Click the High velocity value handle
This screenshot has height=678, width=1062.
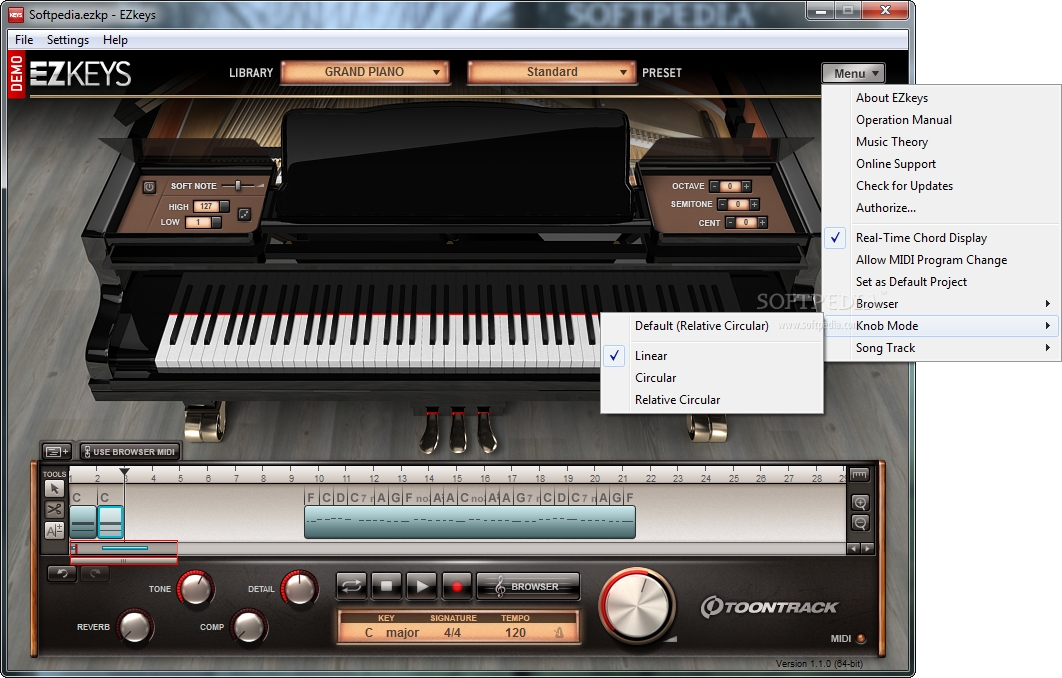pos(224,206)
